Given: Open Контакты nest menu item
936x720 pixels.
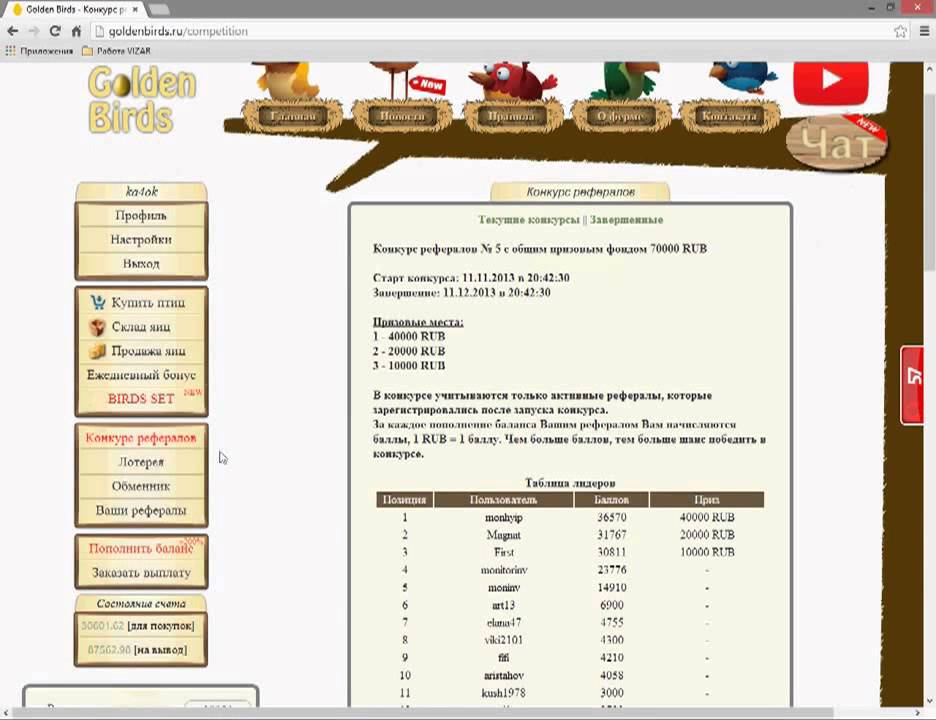Looking at the screenshot, I should 729,116.
